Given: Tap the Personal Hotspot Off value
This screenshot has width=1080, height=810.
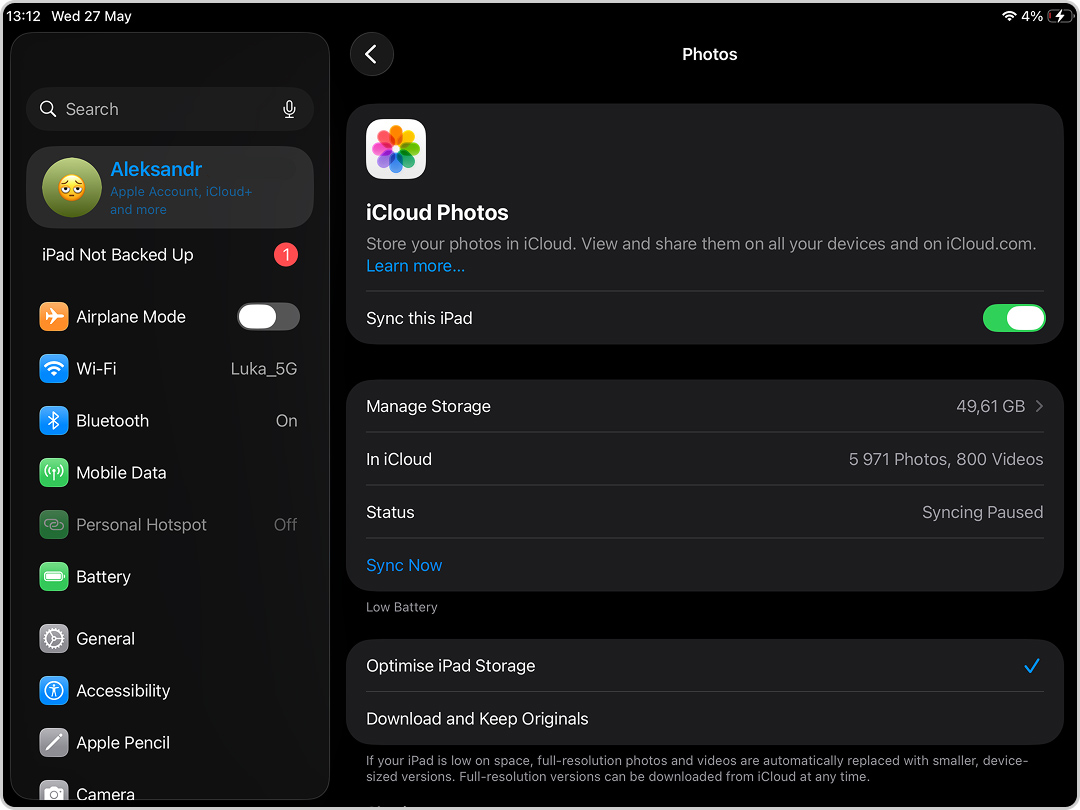Looking at the screenshot, I should pos(286,525).
